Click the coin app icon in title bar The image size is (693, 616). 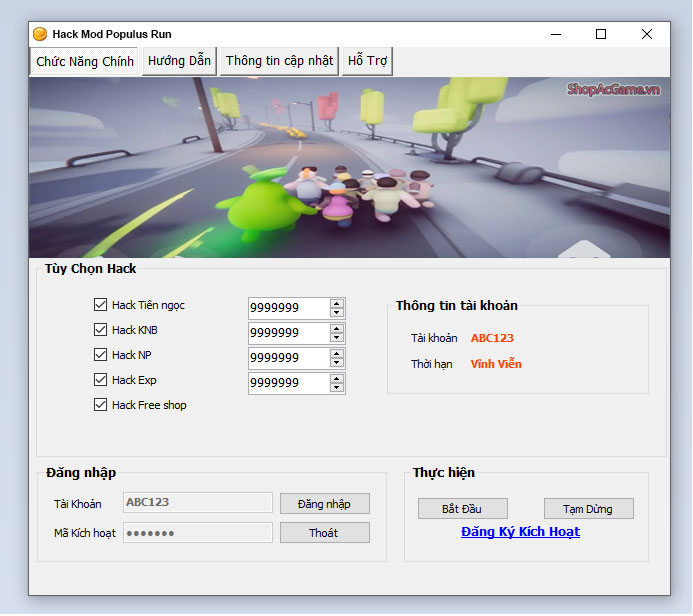click(x=40, y=34)
